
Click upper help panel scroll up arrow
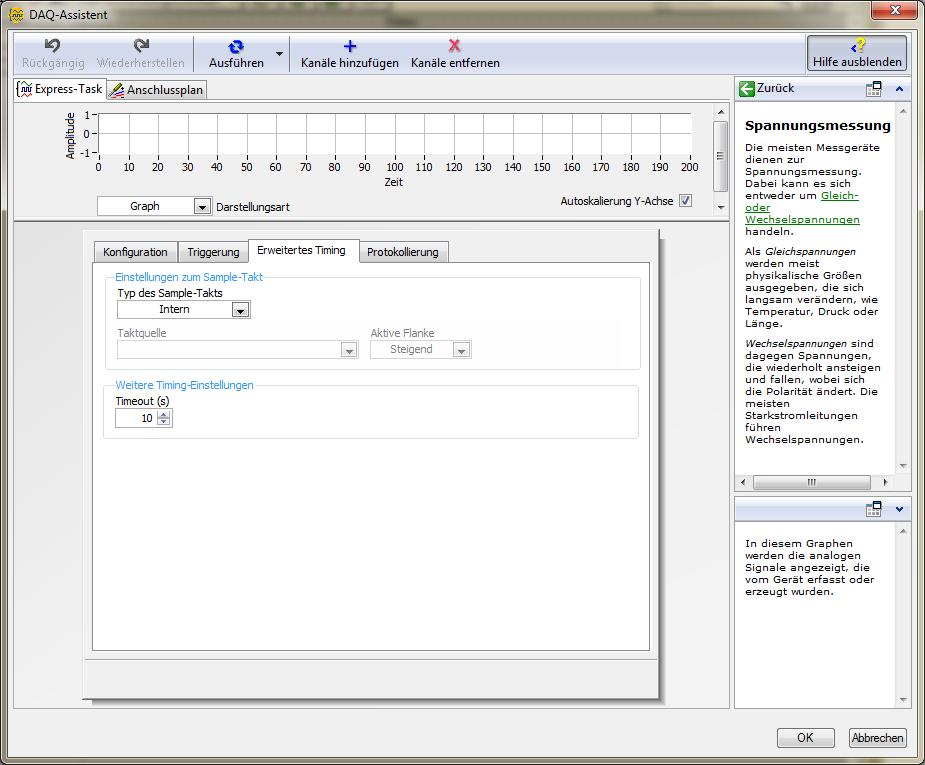coord(903,110)
